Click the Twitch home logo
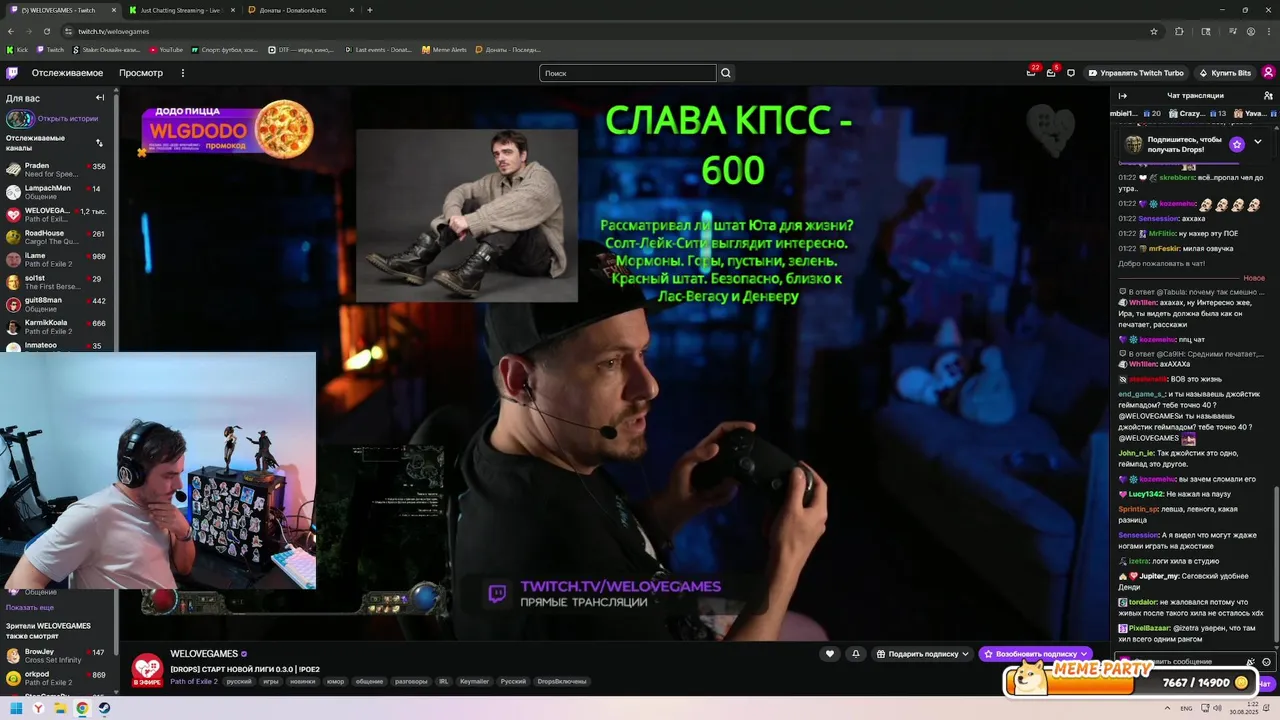The width and height of the screenshot is (1280, 720). (x=12, y=73)
